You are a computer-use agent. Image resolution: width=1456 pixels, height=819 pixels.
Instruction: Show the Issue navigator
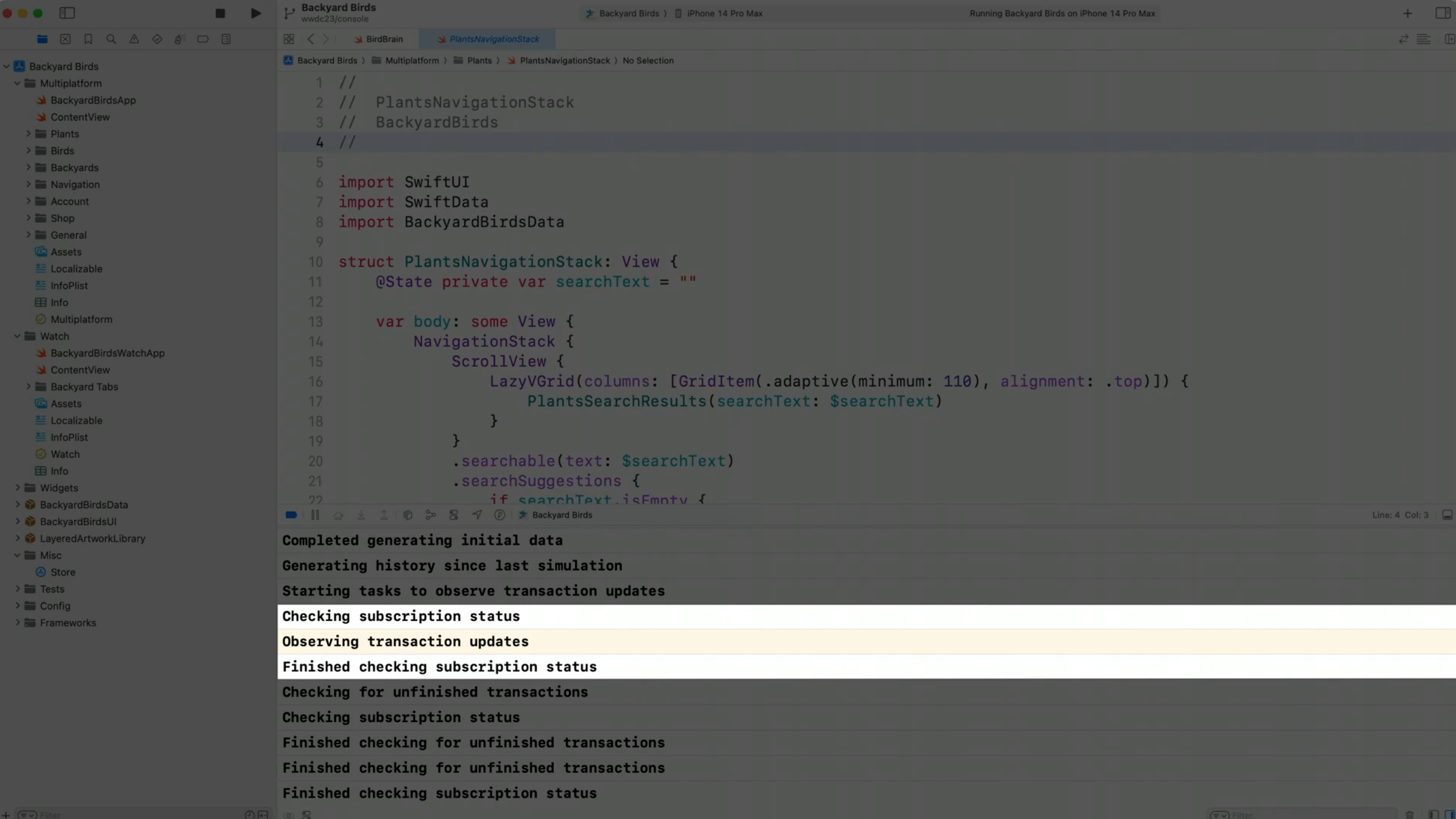tap(134, 38)
